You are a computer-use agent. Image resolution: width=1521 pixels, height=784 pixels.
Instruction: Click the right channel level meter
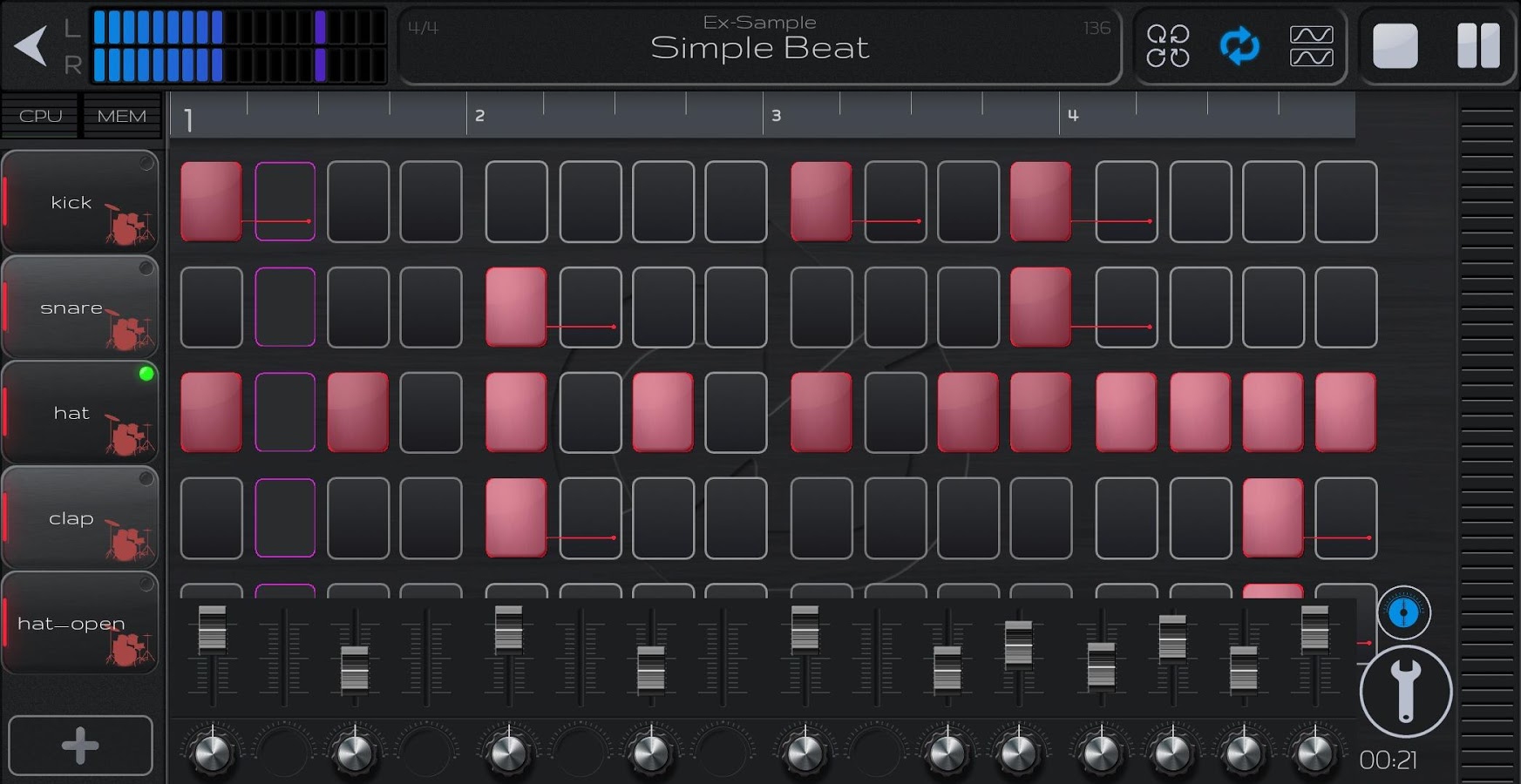239,65
